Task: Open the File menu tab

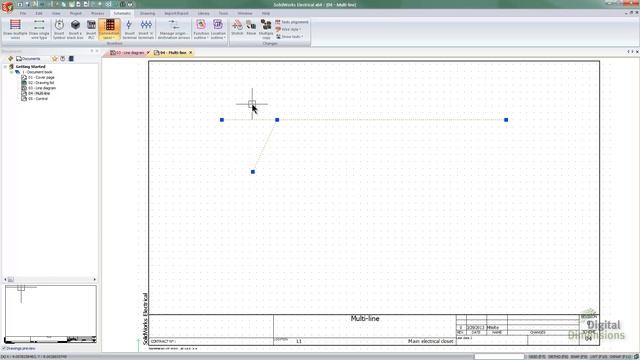Action: point(23,13)
